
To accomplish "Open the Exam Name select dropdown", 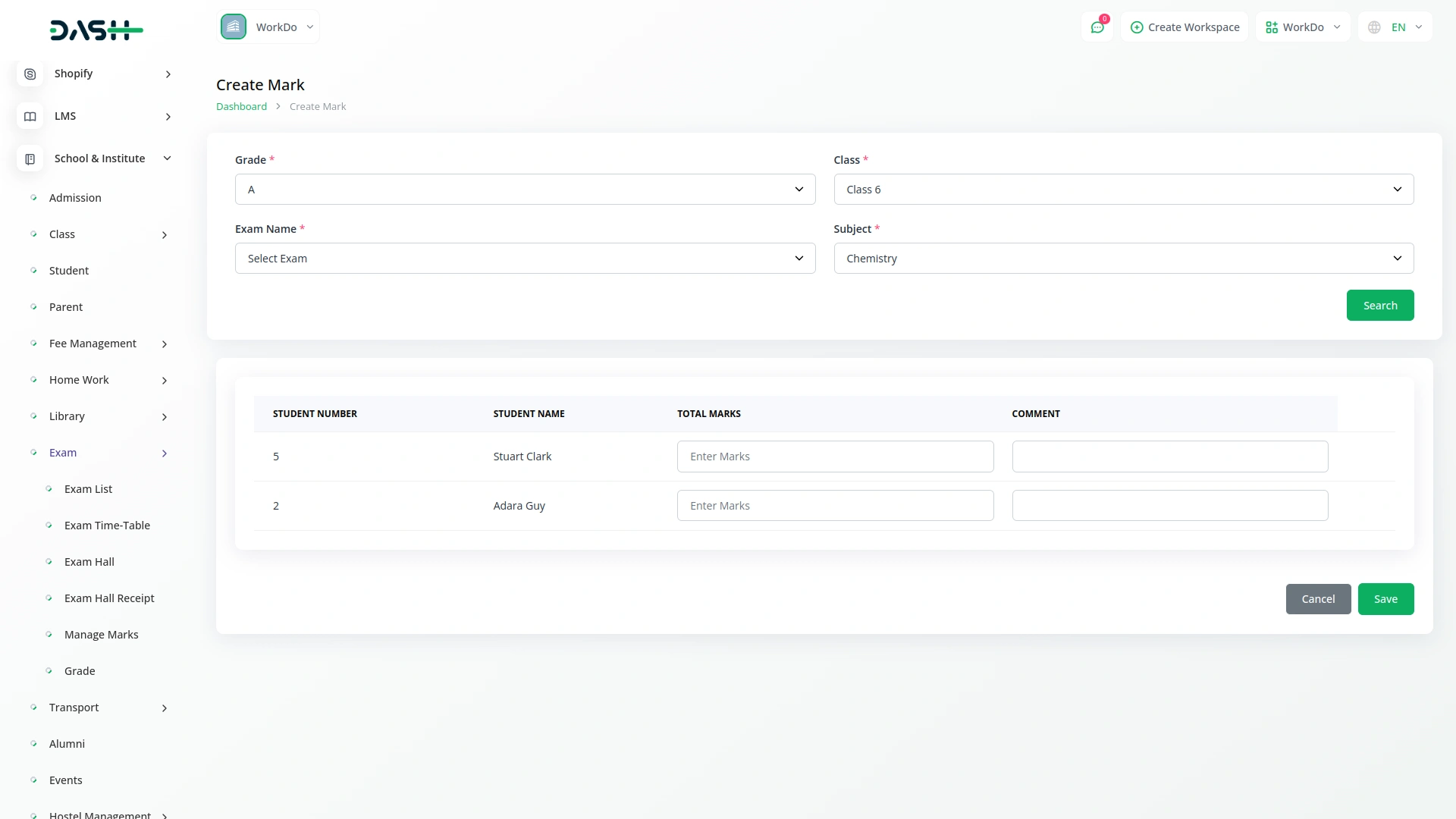I will 525,259.
